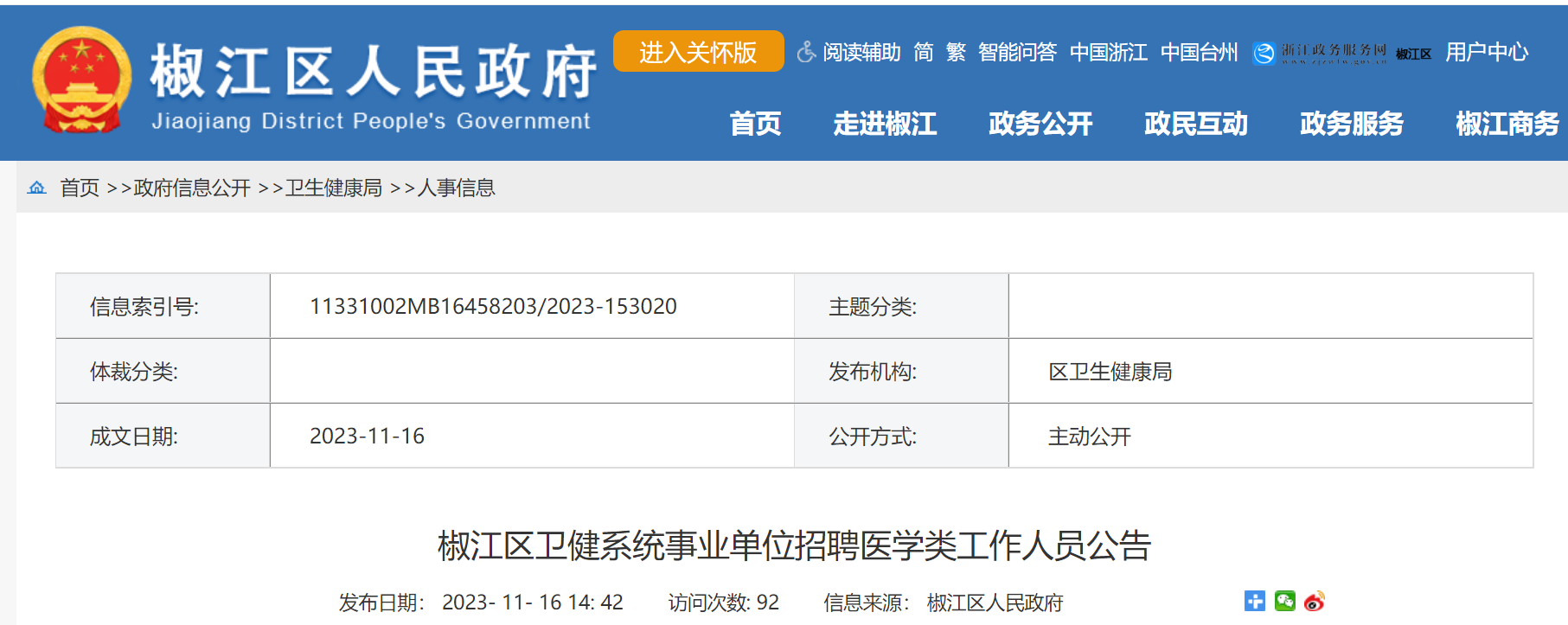Click the accessibility reading-assist icon
The width and height of the screenshot is (1568, 625).
[806, 53]
